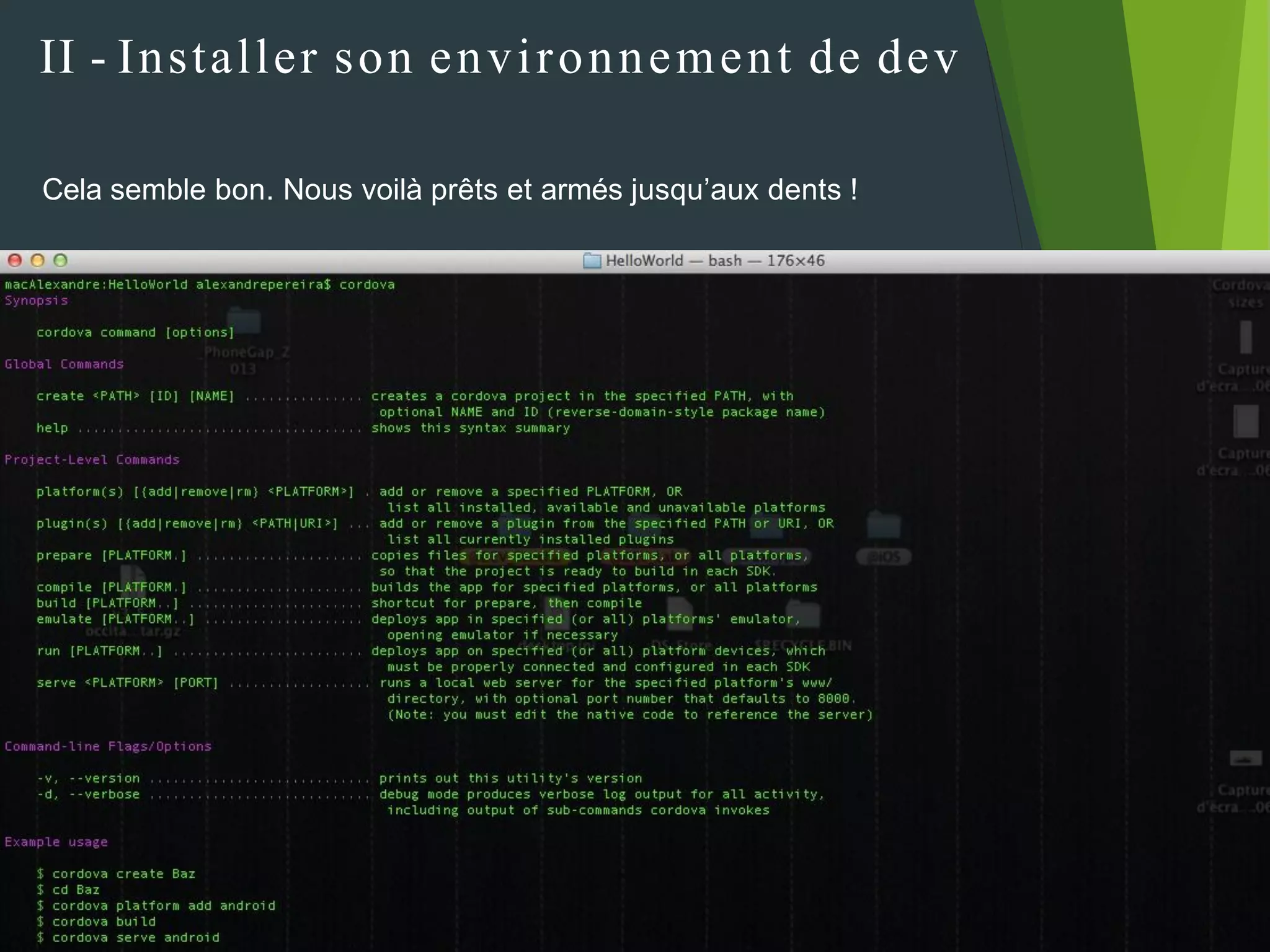This screenshot has width=1270, height=952.
Task: Click the 'Project-Level Commands' heading
Action: coord(92,459)
